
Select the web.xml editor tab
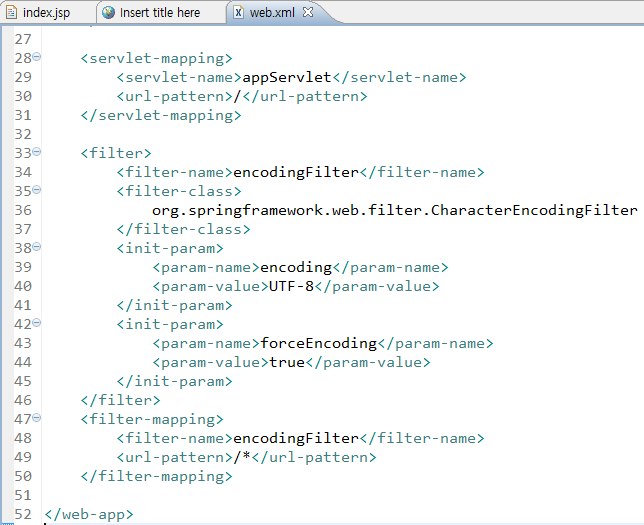click(x=272, y=13)
